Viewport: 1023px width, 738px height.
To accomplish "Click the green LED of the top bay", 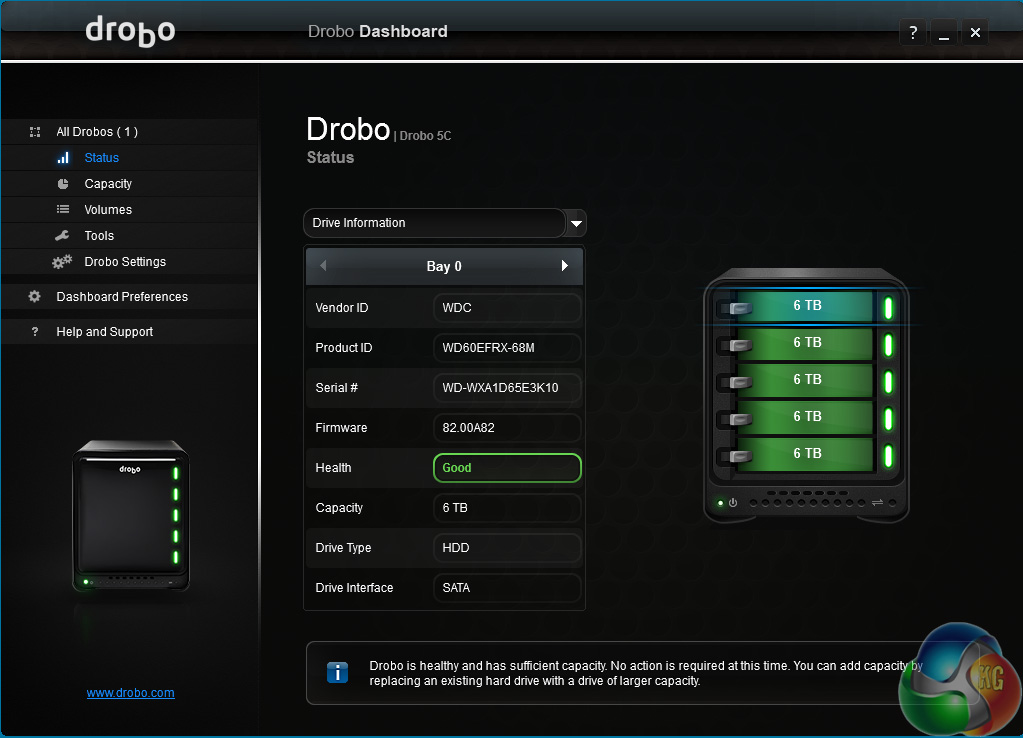I will tap(888, 308).
